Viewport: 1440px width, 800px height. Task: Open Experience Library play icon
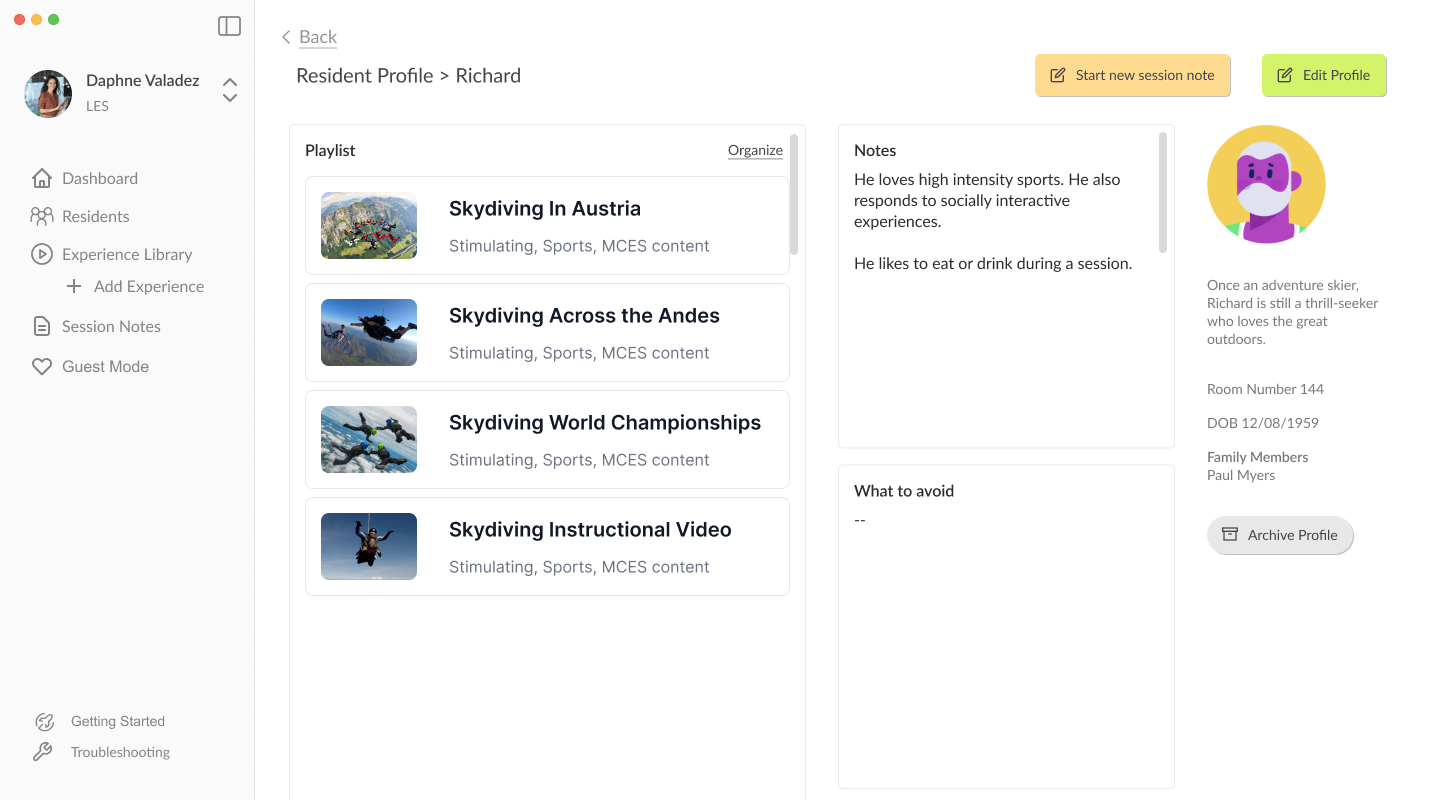[x=42, y=254]
